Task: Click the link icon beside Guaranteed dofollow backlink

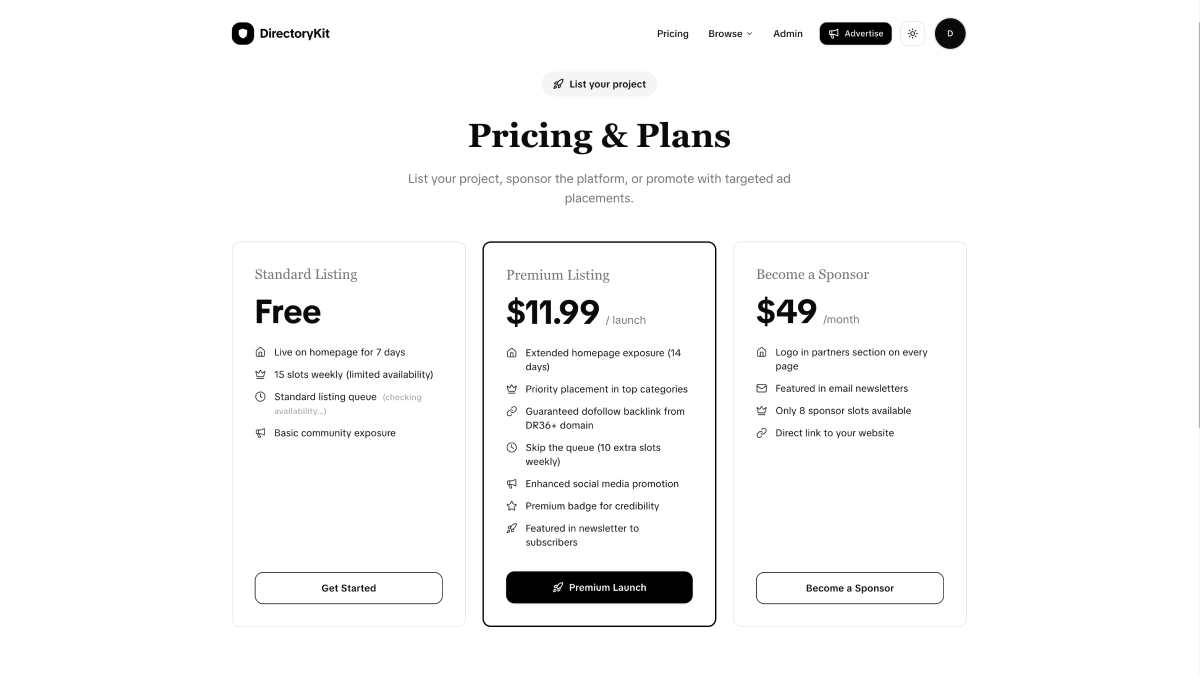Action: [512, 411]
